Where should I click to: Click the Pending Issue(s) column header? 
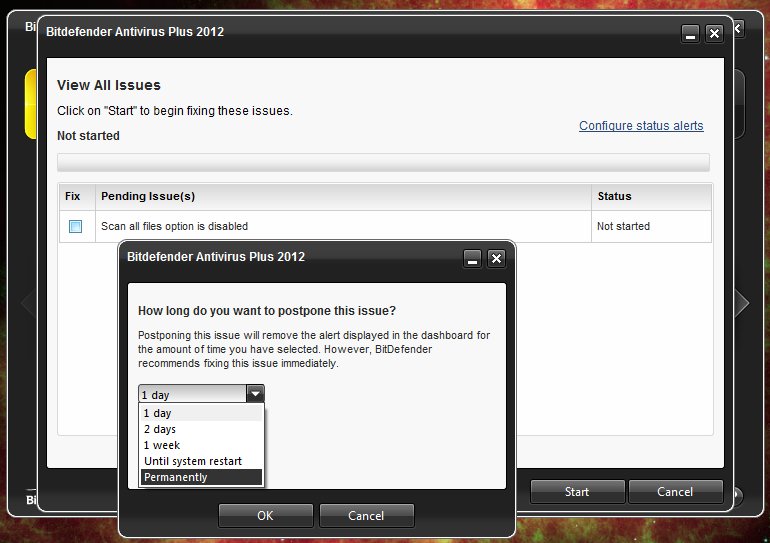click(343, 196)
